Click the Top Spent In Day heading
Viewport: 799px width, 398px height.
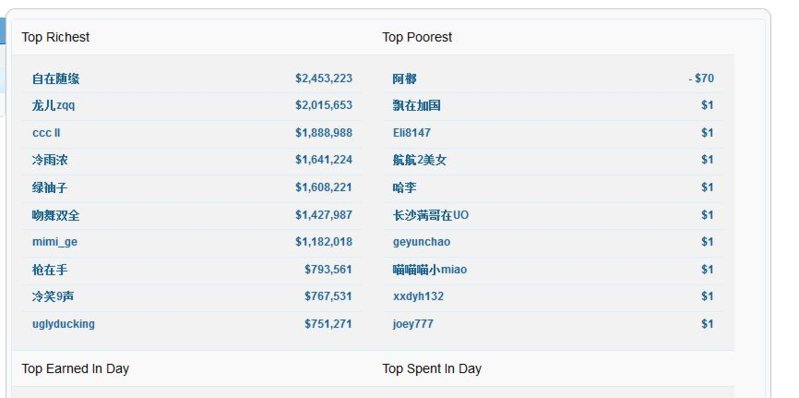click(432, 368)
